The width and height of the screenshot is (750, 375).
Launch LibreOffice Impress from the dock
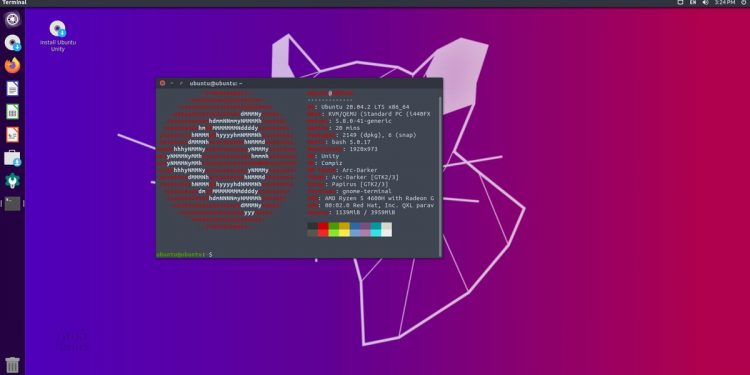coord(12,134)
